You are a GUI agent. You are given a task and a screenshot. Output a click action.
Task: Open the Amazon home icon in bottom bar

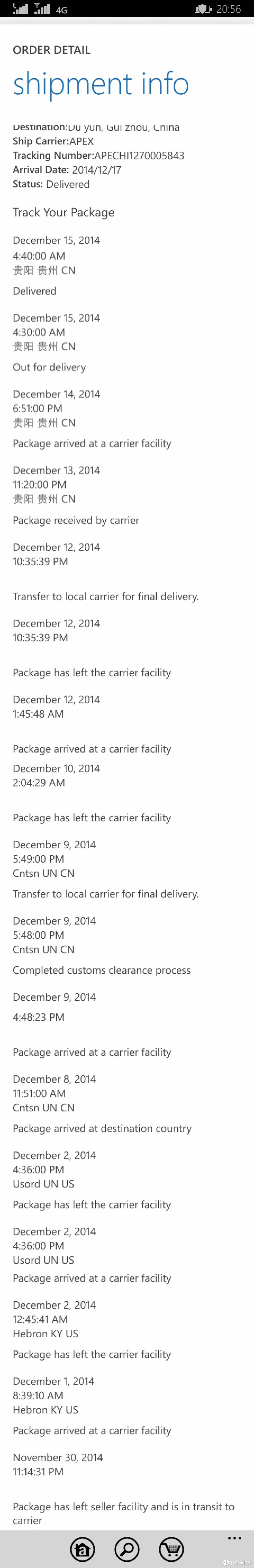click(x=82, y=1549)
